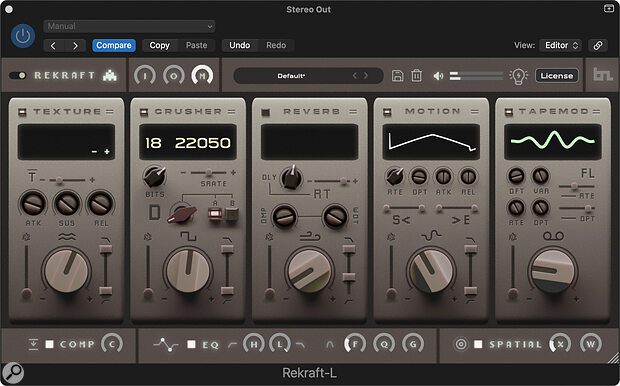620x386 pixels.
Task: Click the Texture waves icon
Action: pyautogui.click(x=66, y=237)
